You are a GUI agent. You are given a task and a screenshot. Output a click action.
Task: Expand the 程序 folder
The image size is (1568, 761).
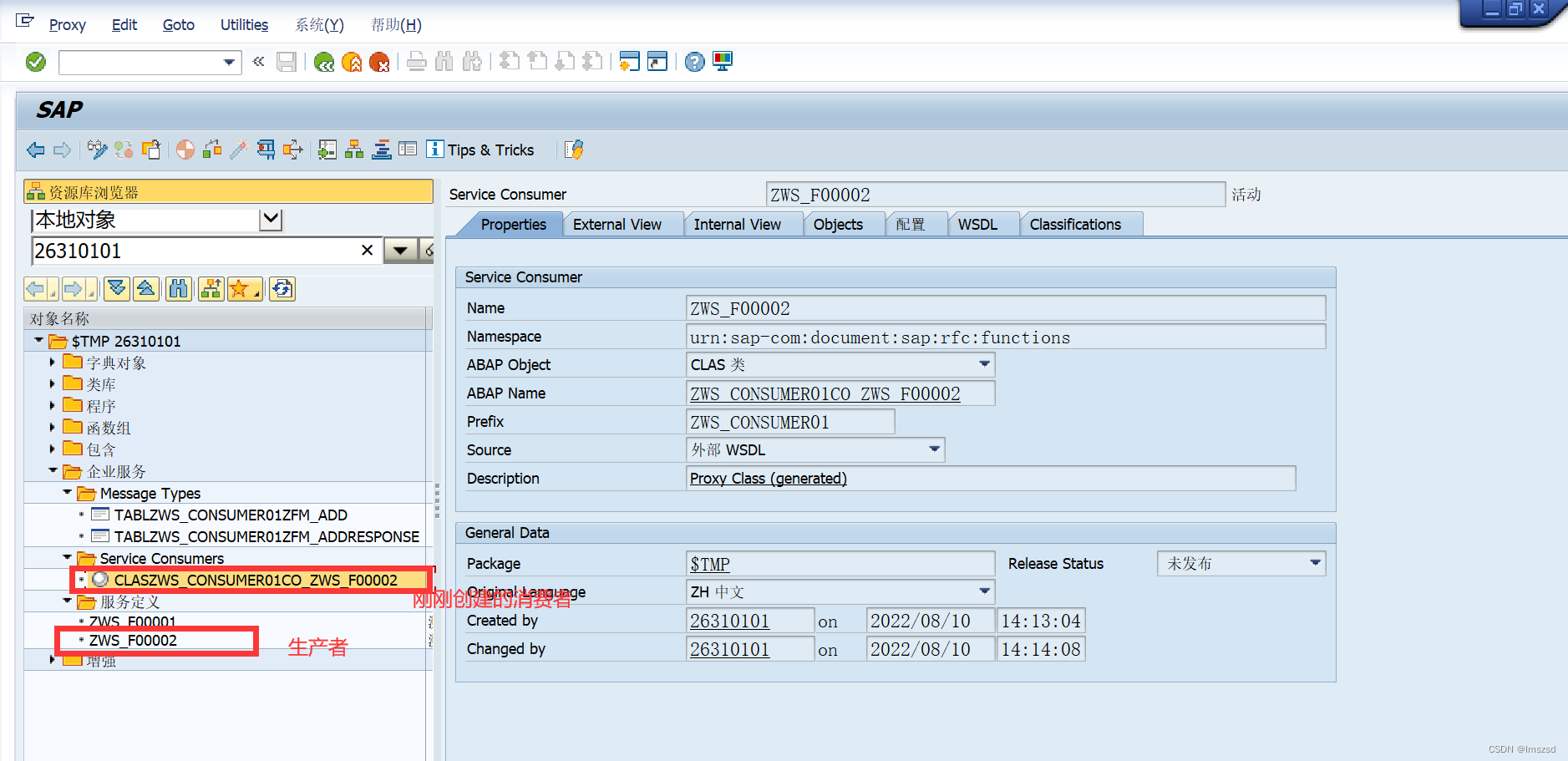coord(52,406)
